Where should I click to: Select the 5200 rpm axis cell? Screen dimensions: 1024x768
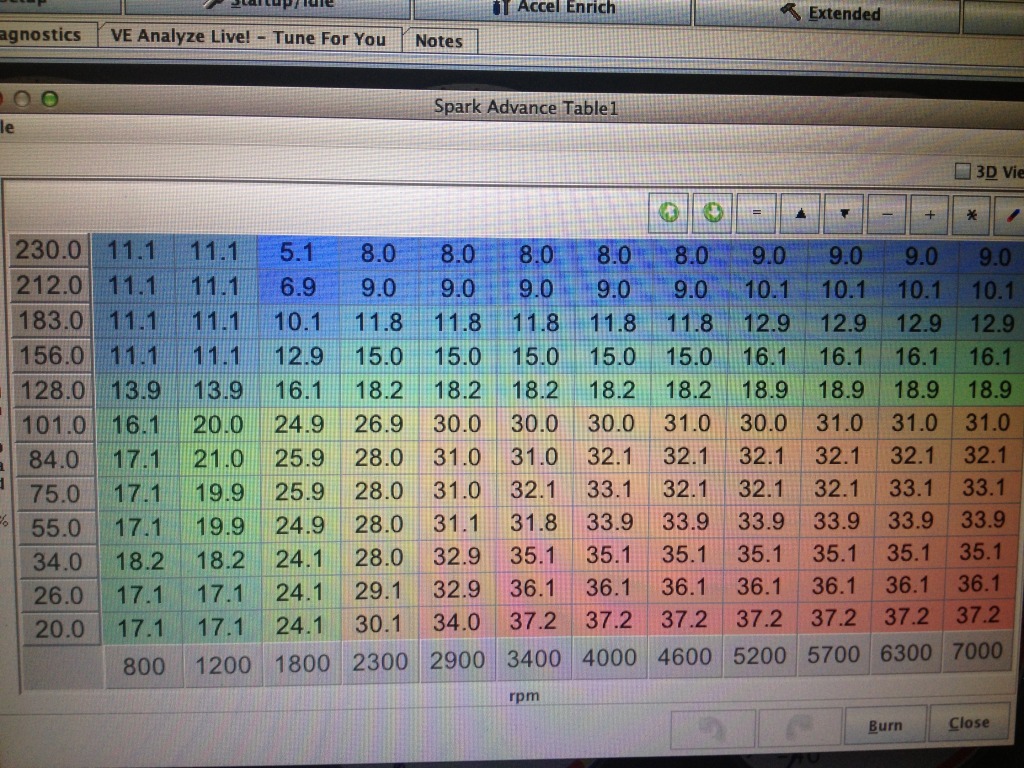pos(760,654)
